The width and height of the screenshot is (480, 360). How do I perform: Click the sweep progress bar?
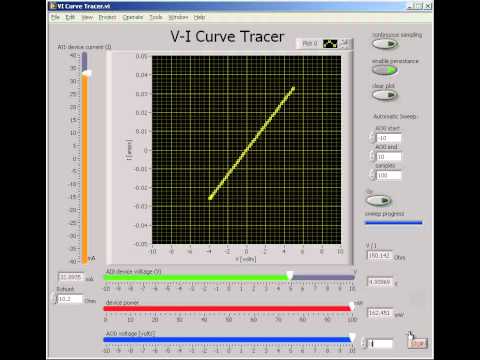(x=394, y=223)
